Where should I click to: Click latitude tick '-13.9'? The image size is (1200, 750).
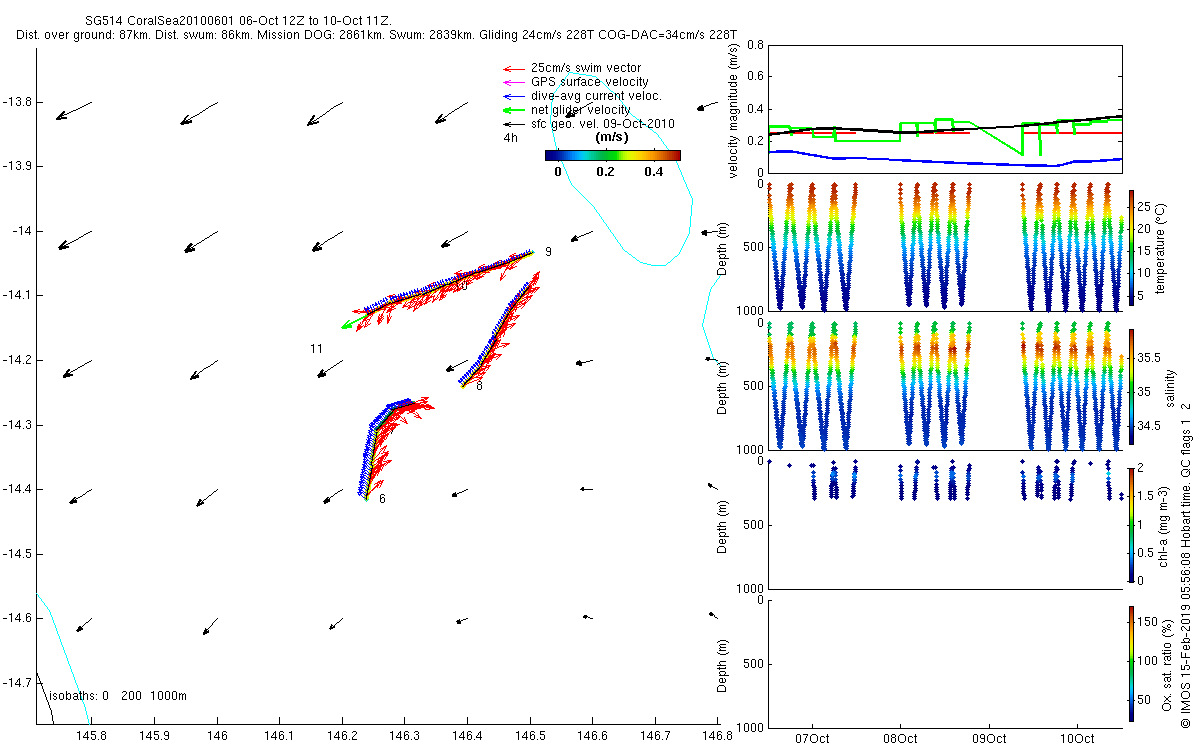18,166
